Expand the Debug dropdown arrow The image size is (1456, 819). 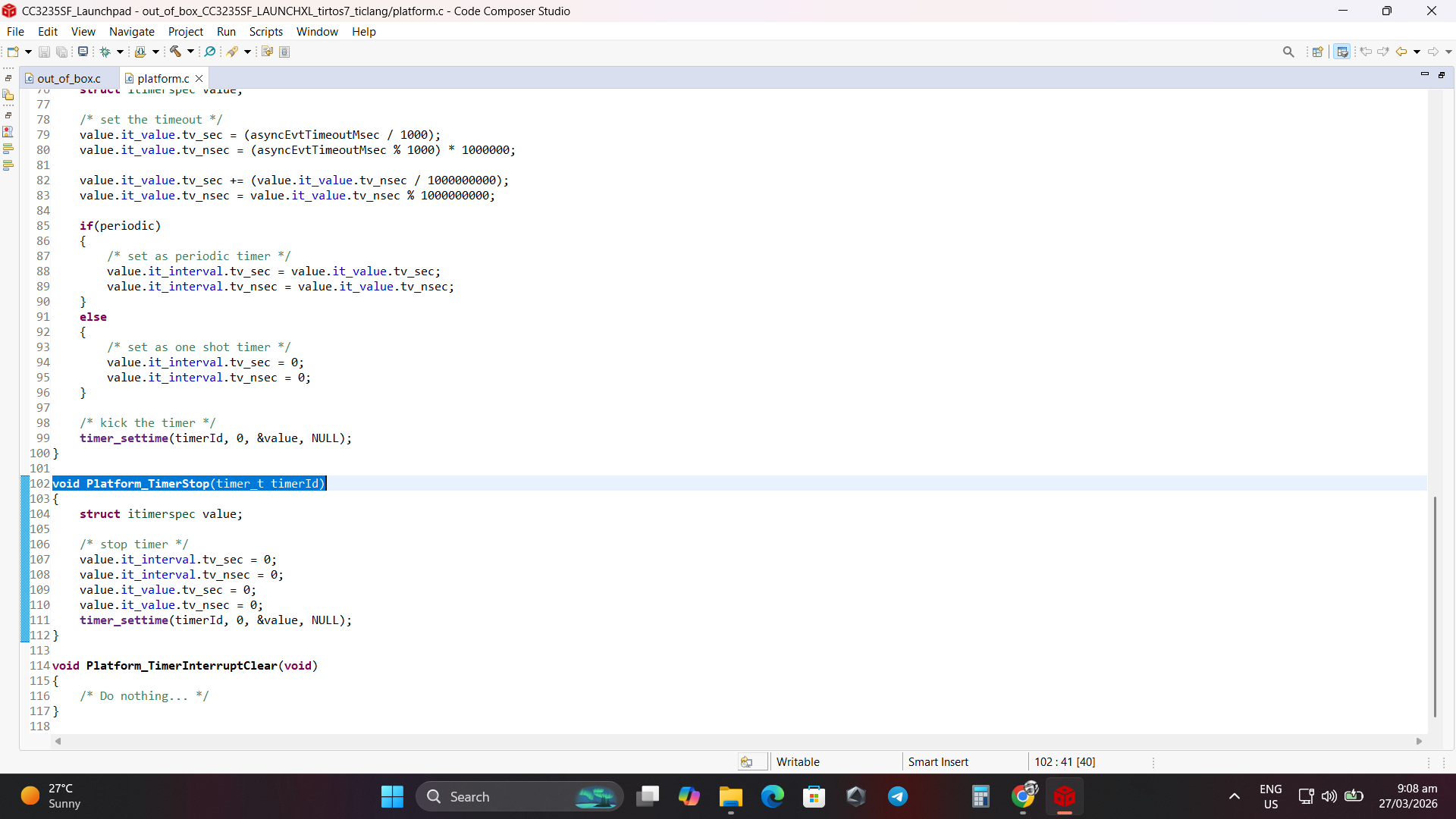click(120, 52)
